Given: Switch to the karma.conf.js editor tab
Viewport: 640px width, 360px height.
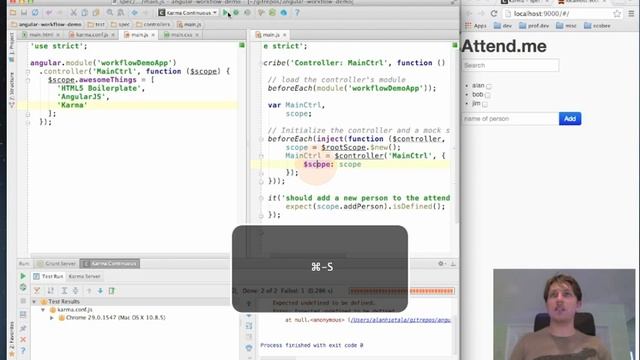Looking at the screenshot, I should coord(92,35).
